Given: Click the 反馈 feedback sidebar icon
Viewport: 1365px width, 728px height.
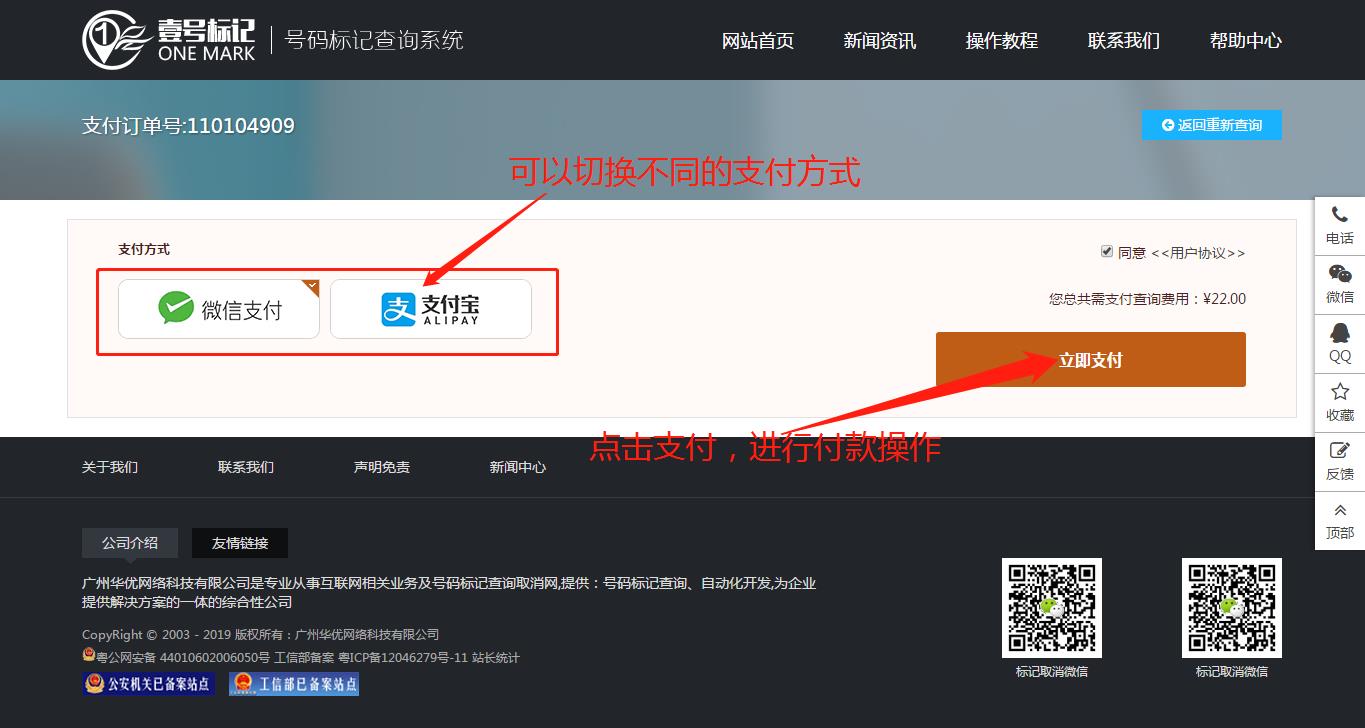Looking at the screenshot, I should coord(1340,461).
